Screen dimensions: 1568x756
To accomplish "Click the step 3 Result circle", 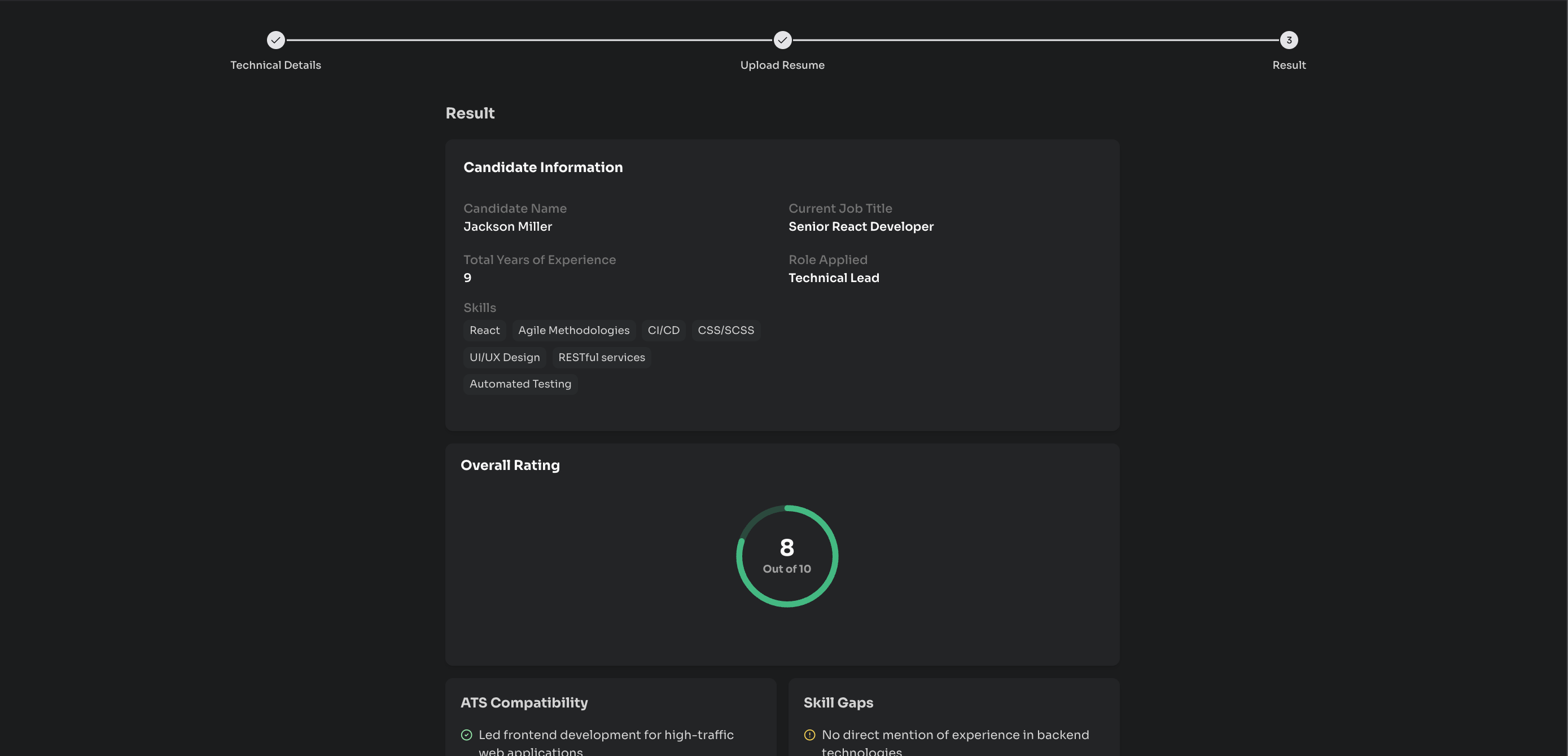I will [x=1289, y=40].
